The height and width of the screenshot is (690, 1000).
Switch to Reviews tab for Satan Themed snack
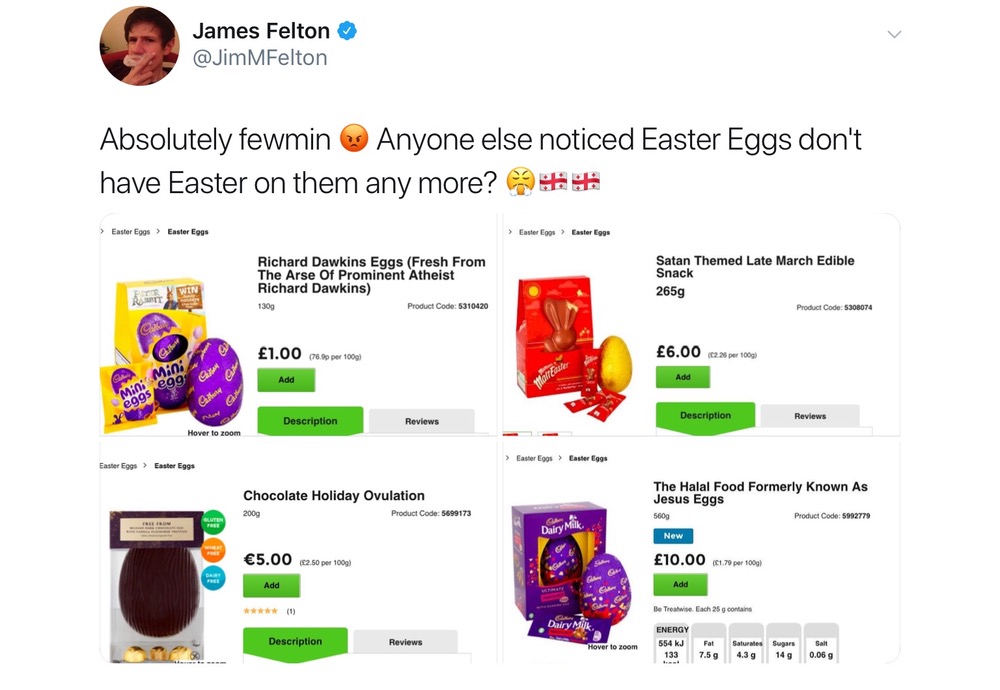pyautogui.click(x=809, y=416)
